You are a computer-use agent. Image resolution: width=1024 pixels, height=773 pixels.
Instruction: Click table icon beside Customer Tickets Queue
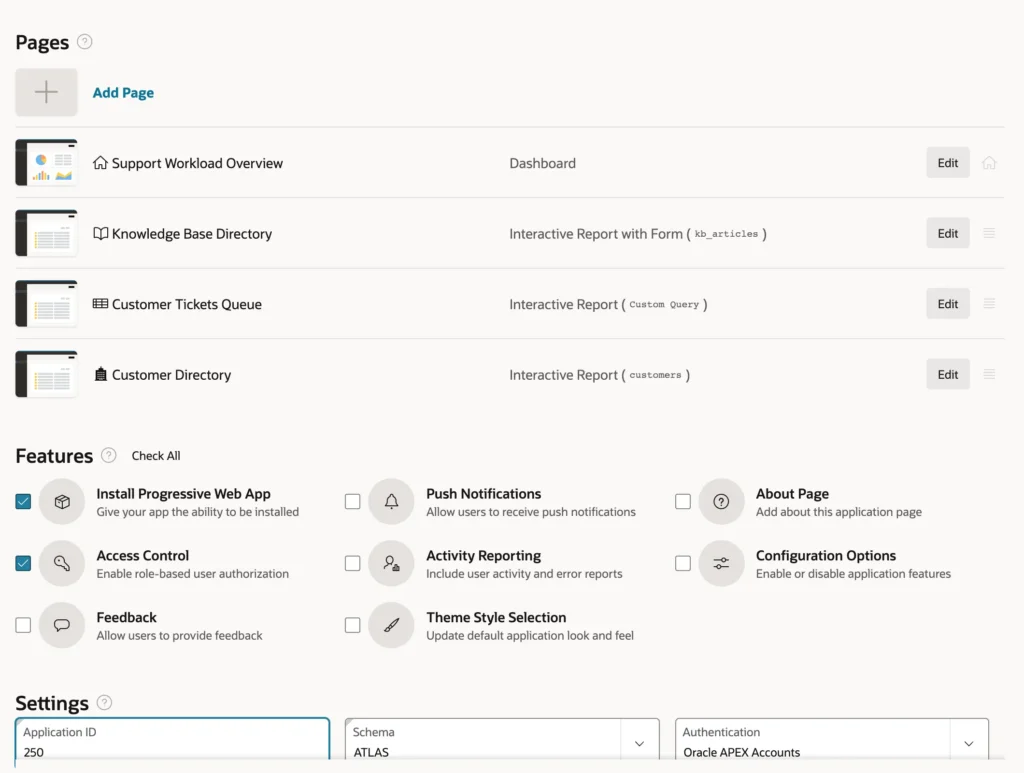[x=100, y=304]
